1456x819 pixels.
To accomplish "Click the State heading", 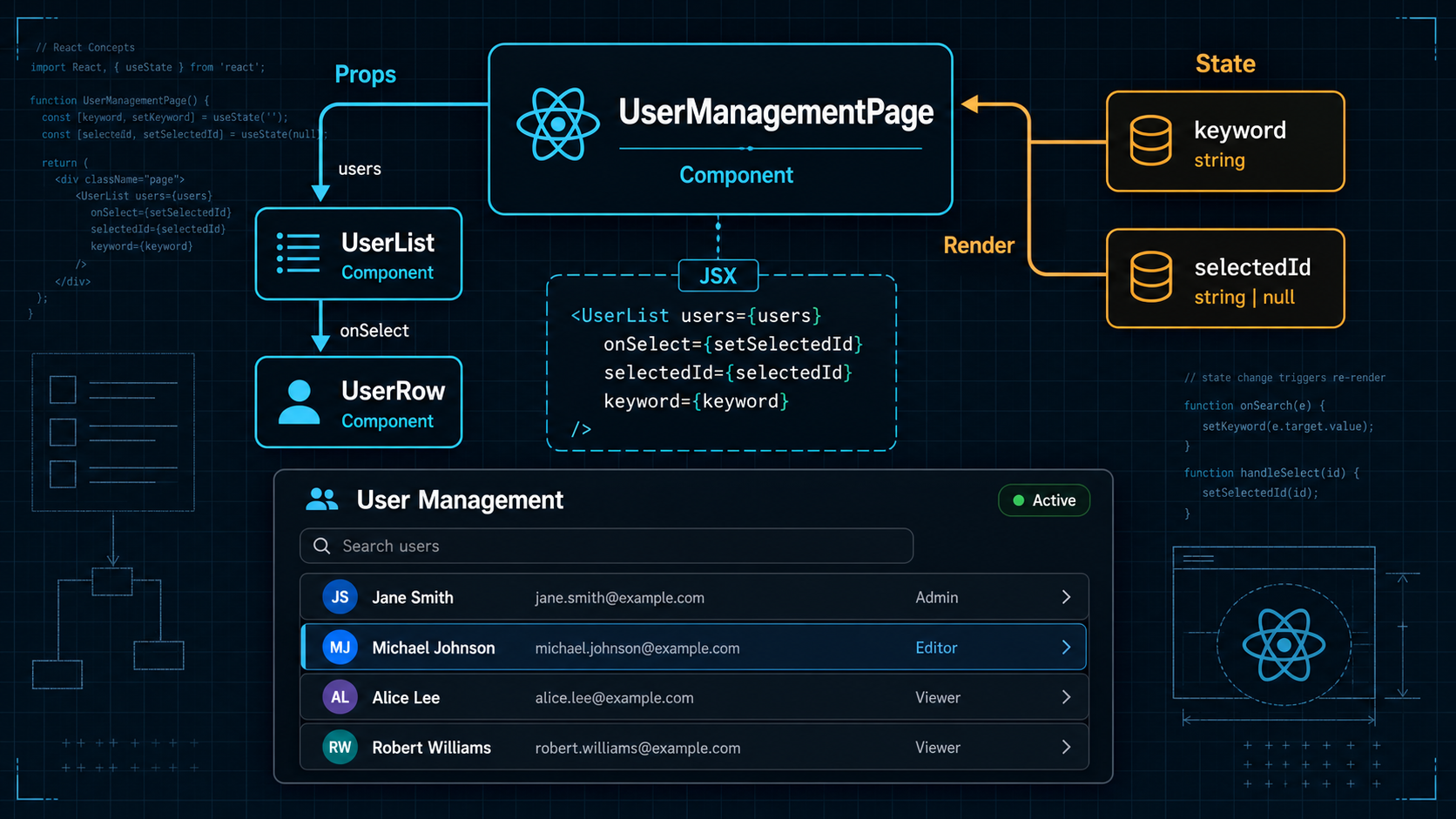I will tap(1224, 64).
